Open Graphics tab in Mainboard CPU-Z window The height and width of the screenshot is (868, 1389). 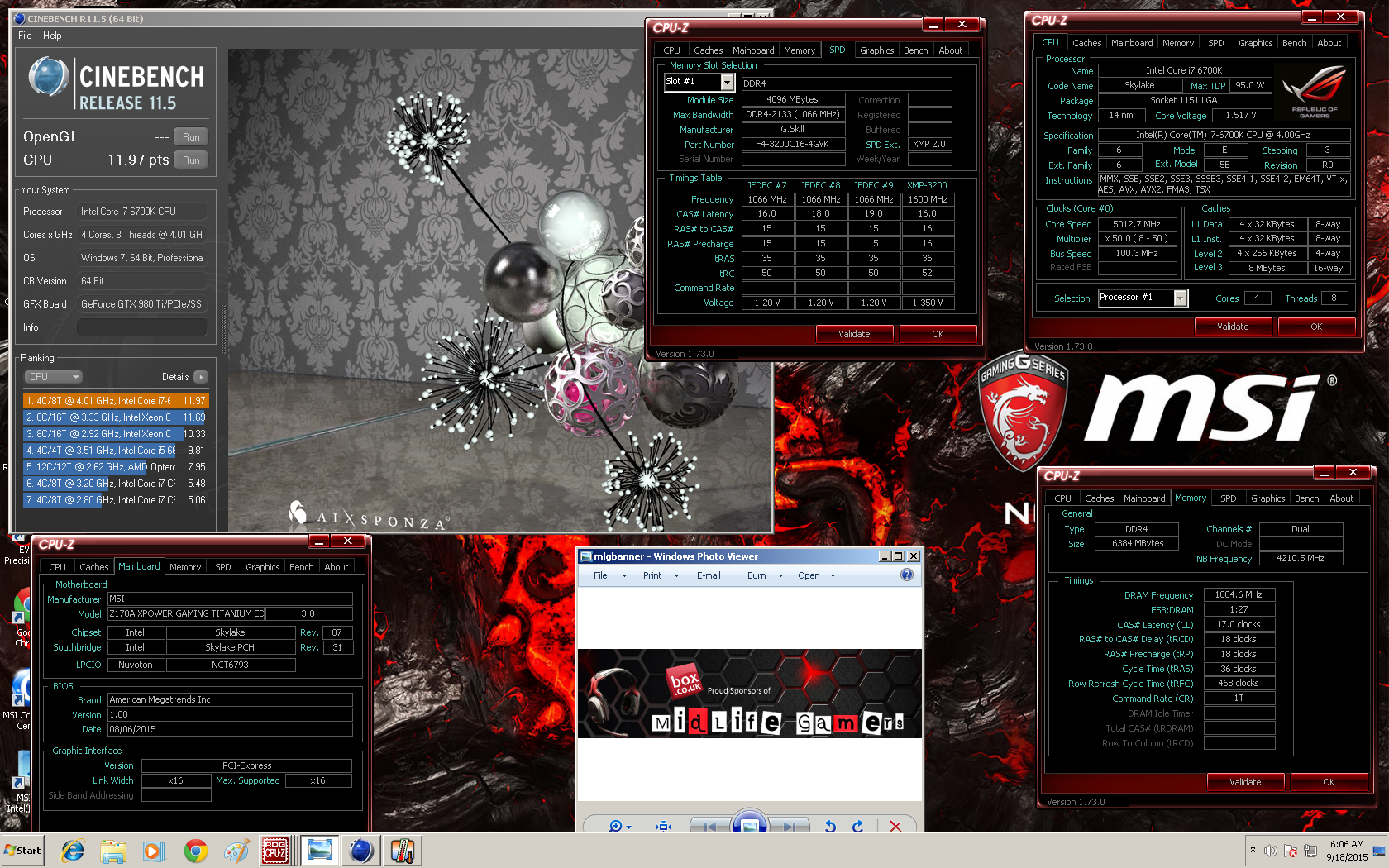click(x=262, y=567)
